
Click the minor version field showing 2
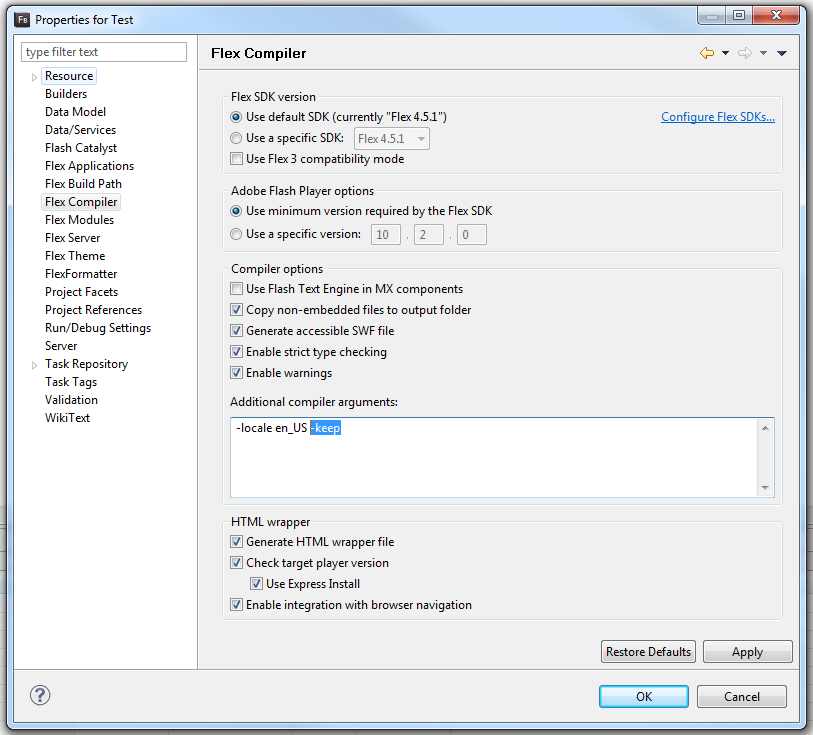[429, 235]
